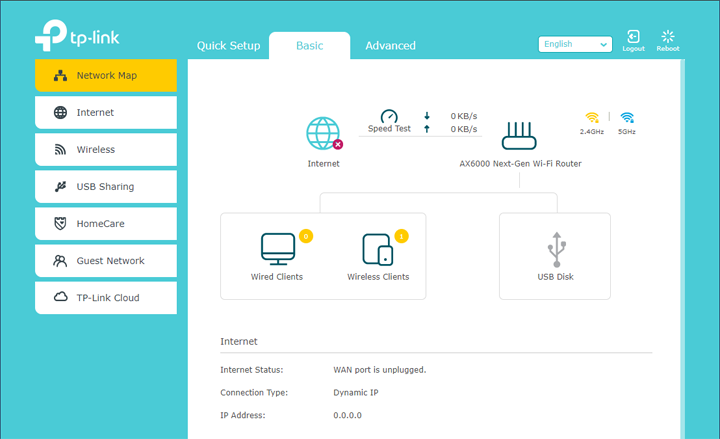Select the AX6000 router icon

(519, 135)
